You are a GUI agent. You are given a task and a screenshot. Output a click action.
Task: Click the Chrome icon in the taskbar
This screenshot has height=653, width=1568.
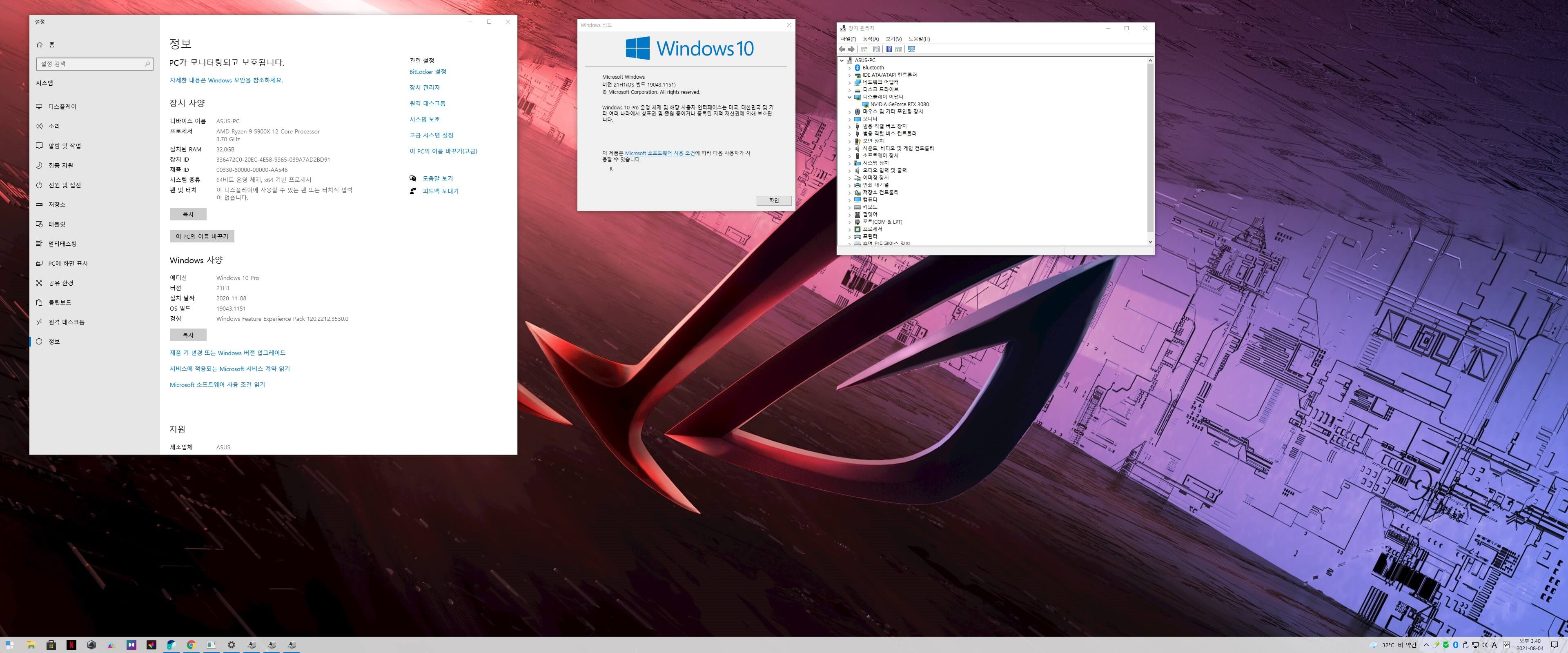click(191, 645)
